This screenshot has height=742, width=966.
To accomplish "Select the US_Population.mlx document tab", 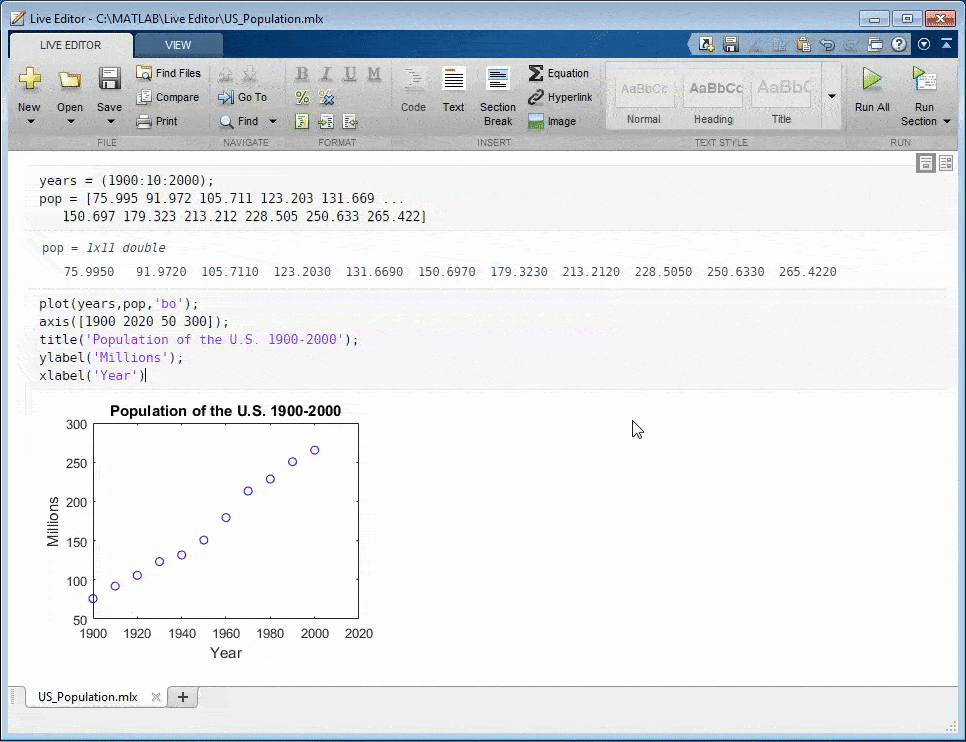I will (87, 697).
